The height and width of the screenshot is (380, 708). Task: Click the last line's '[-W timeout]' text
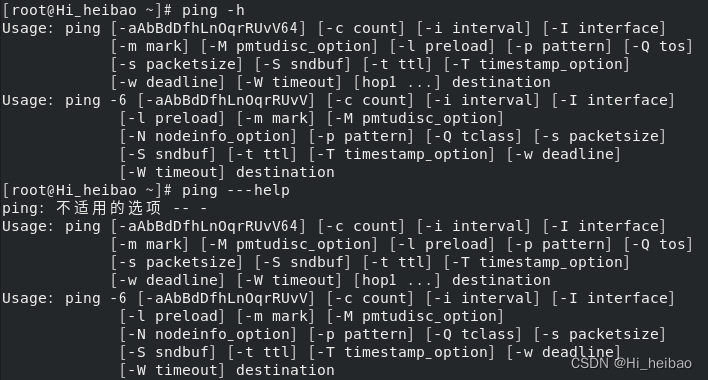pyautogui.click(x=172, y=371)
